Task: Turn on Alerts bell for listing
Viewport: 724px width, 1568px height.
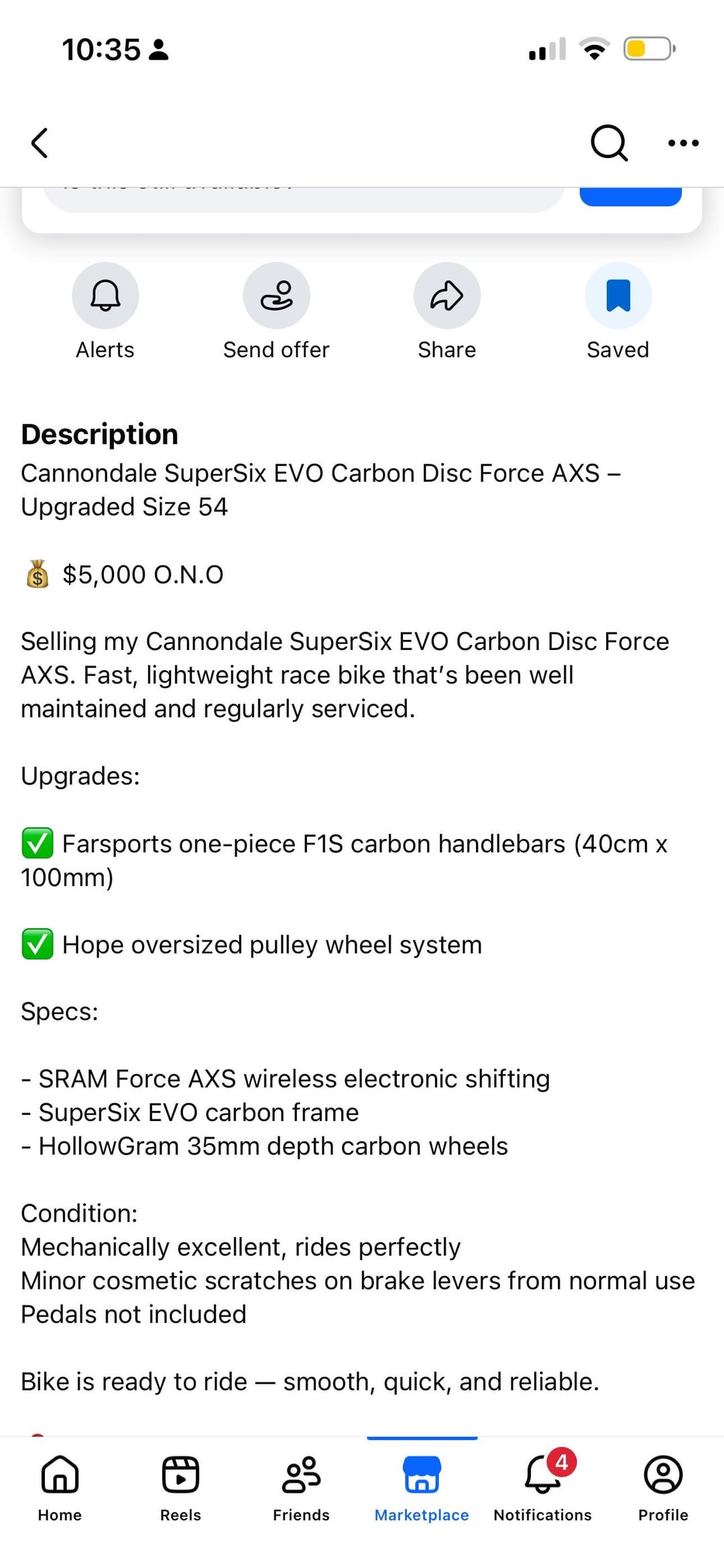Action: (x=105, y=296)
